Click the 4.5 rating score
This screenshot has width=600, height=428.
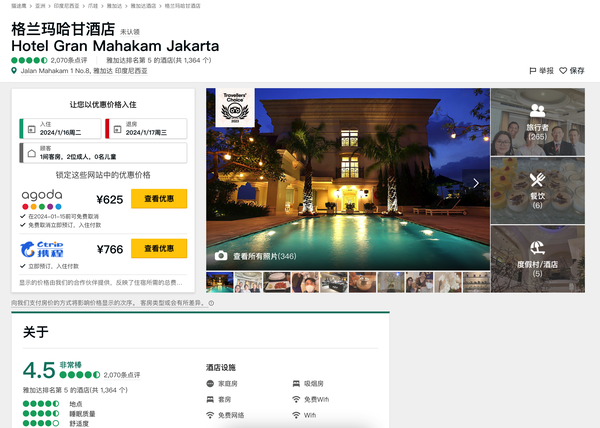click(39, 370)
